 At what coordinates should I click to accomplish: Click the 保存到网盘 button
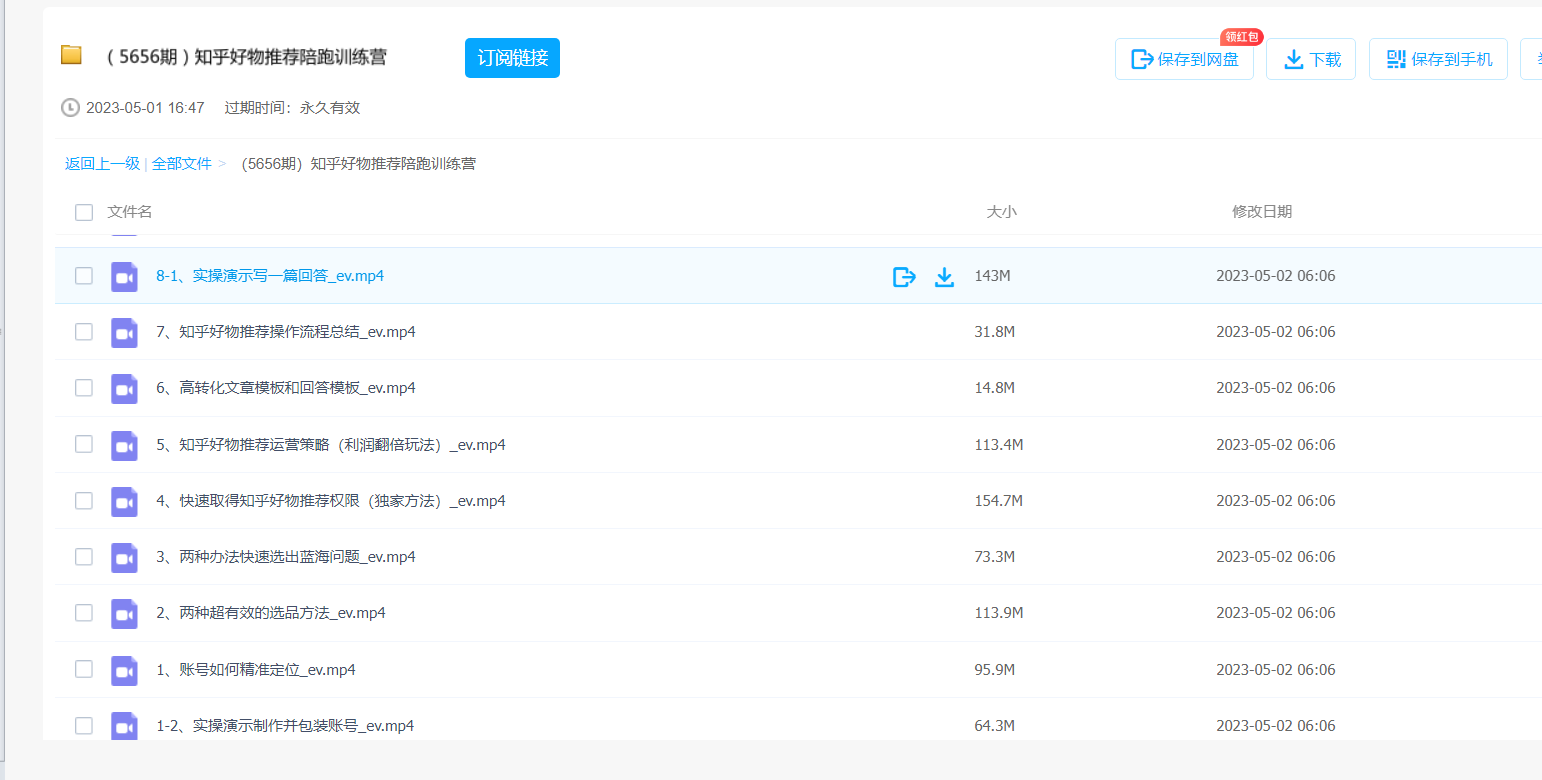pyautogui.click(x=1184, y=59)
